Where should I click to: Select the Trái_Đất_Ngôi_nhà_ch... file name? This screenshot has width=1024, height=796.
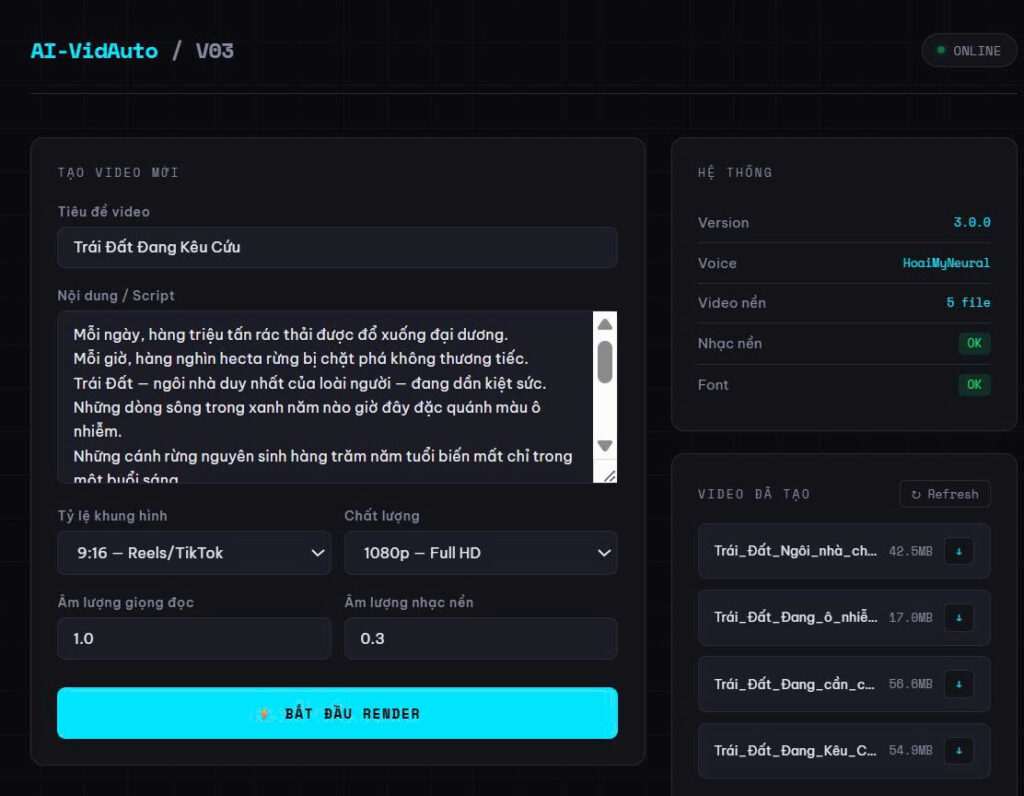(x=795, y=551)
